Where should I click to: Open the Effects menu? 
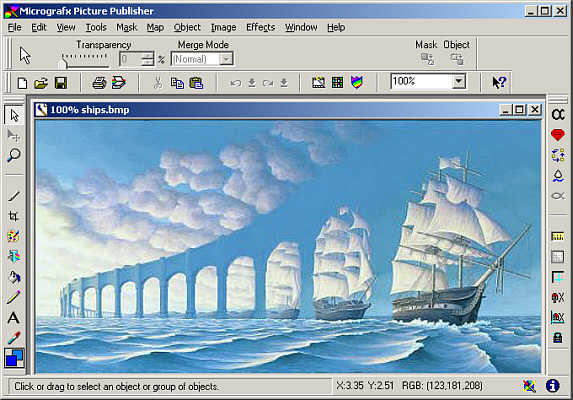coord(261,27)
